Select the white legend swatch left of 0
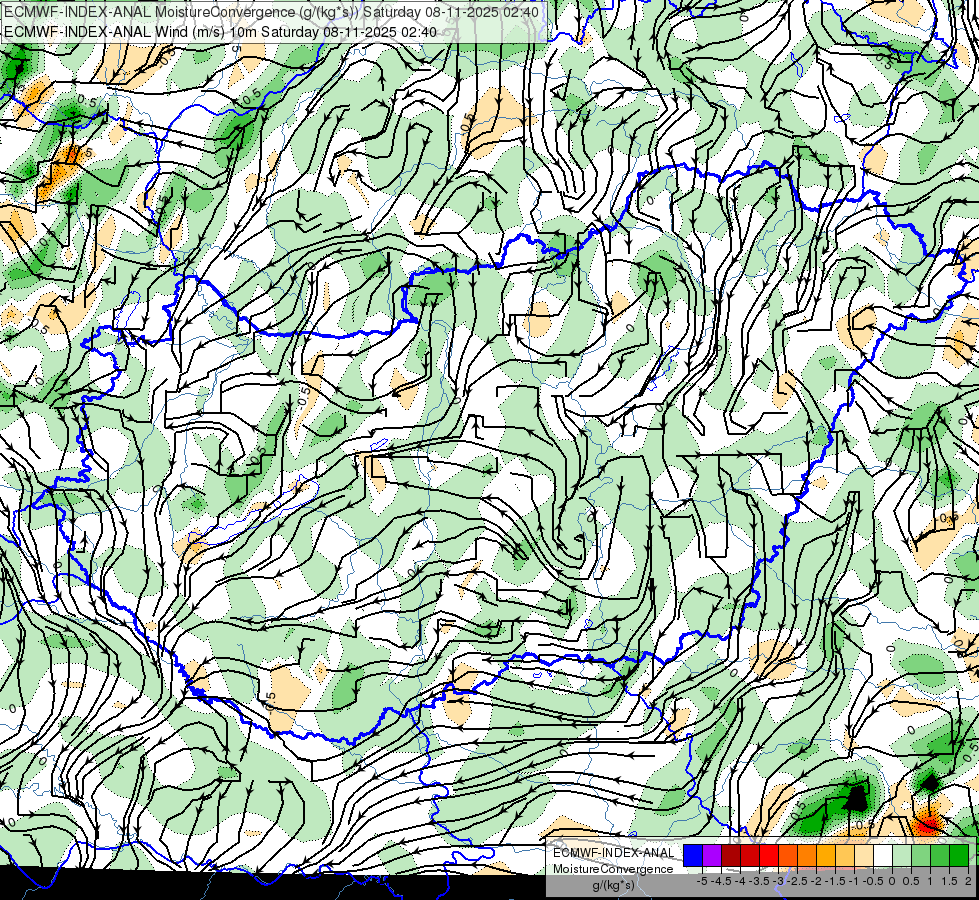This screenshot has width=979, height=900. coord(883,856)
